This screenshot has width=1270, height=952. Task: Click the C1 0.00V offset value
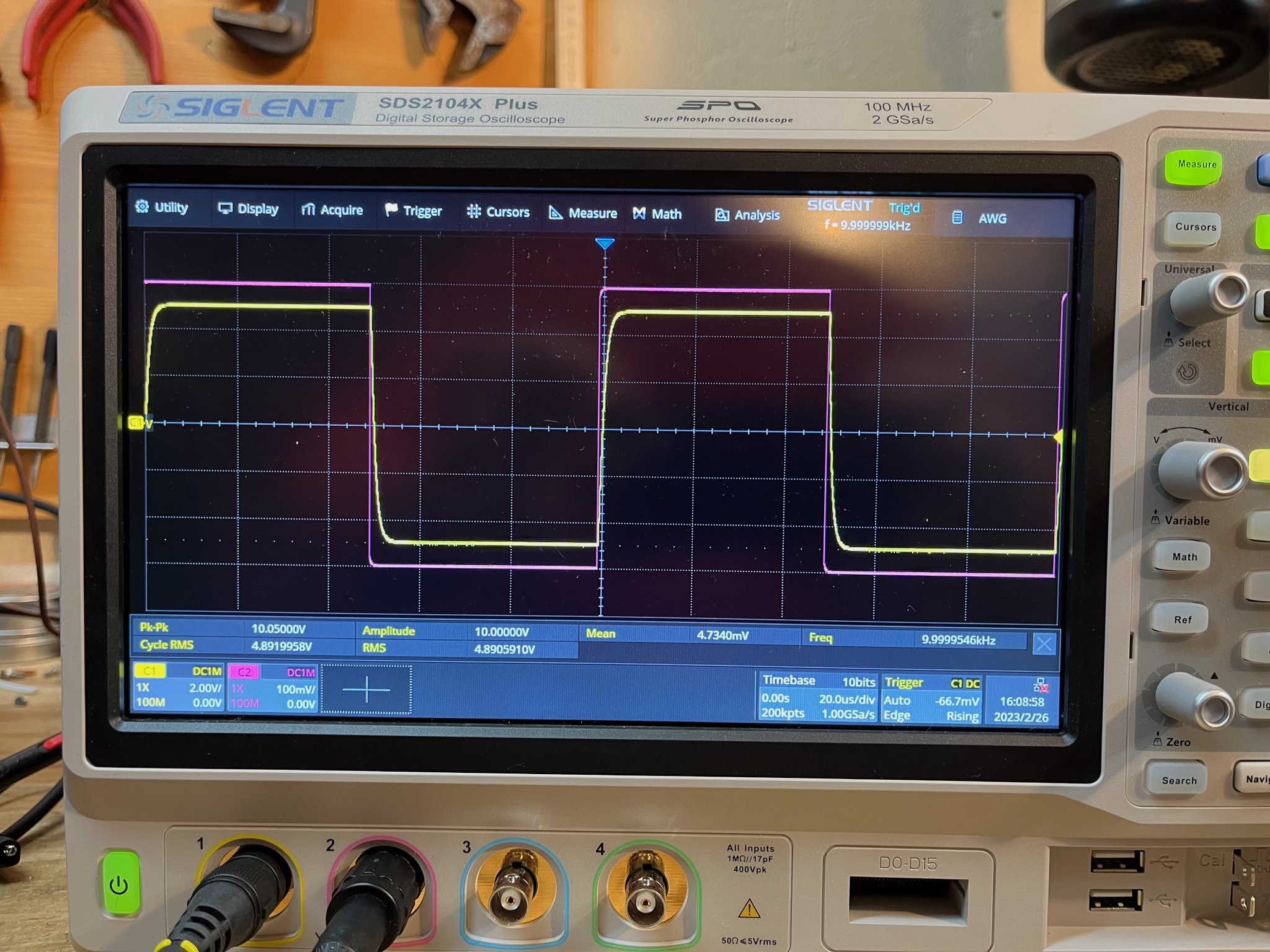click(x=206, y=703)
